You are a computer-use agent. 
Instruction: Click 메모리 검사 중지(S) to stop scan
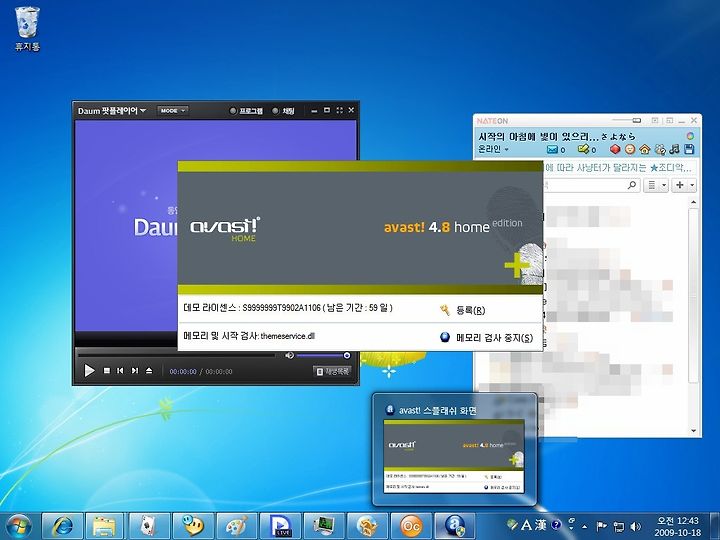495,338
